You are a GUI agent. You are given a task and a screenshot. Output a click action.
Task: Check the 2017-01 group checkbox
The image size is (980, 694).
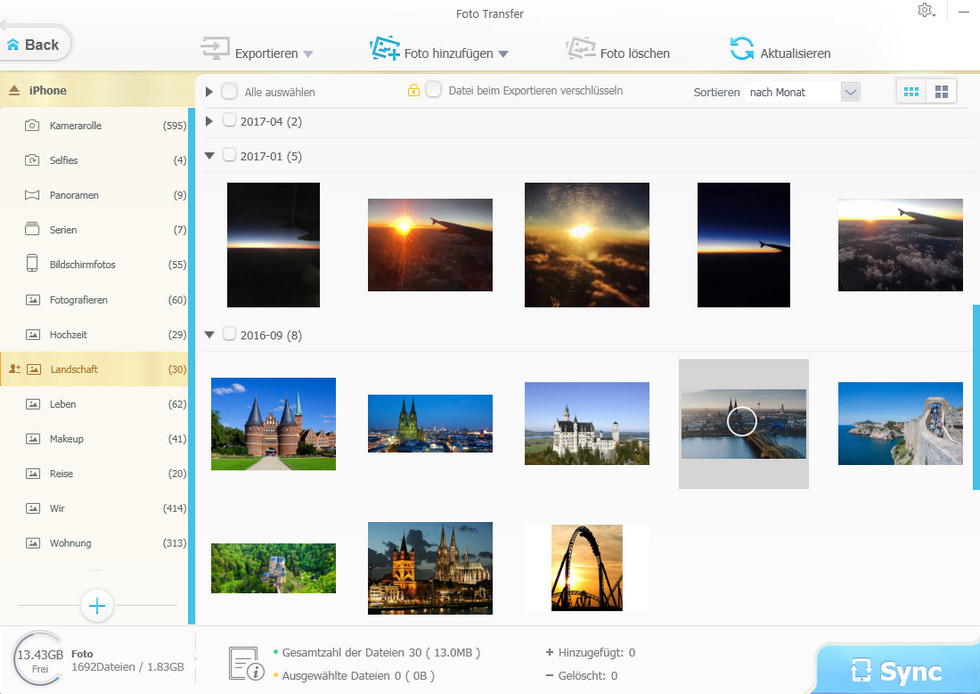(230, 156)
